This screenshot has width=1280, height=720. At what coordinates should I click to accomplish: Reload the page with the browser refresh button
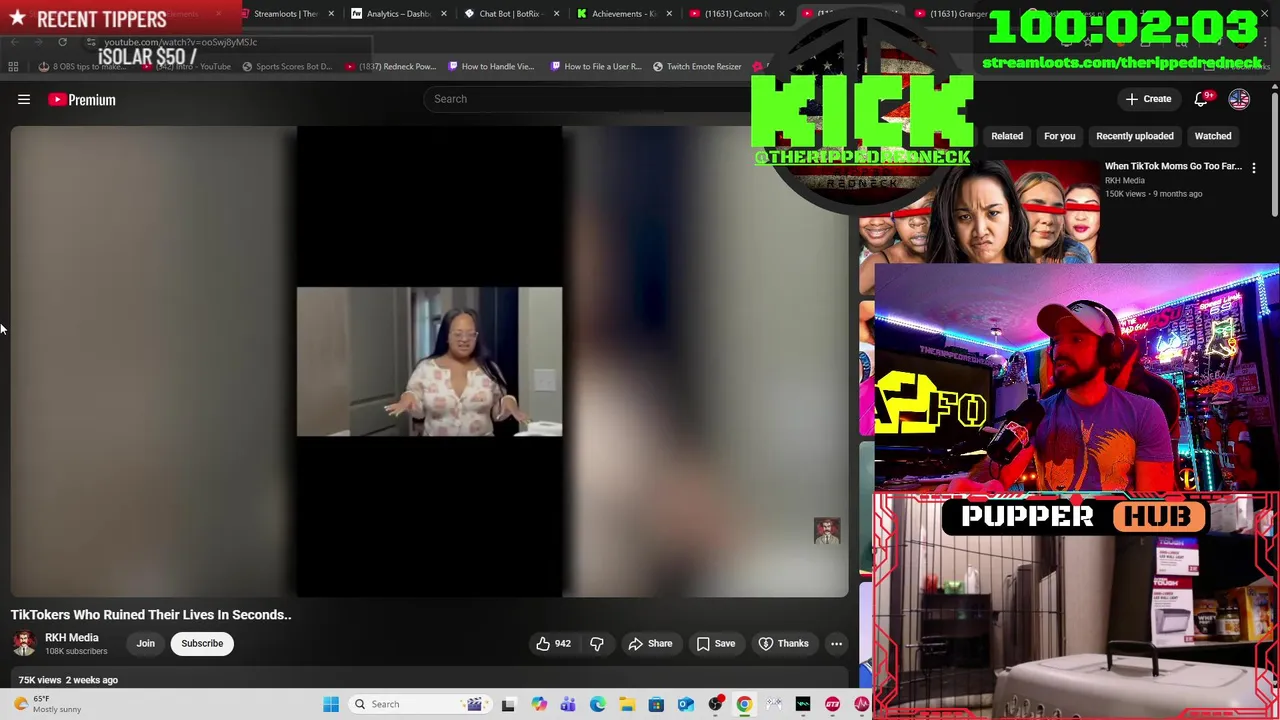62,42
